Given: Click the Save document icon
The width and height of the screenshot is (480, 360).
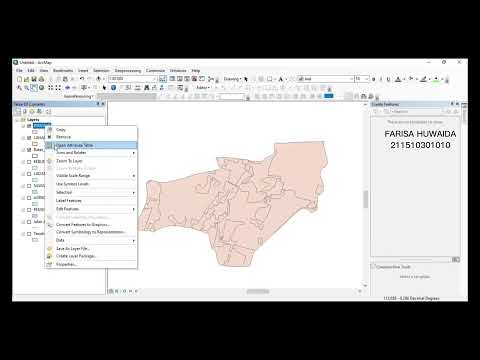Looking at the screenshot, I should pyautogui.click(x=34, y=79).
